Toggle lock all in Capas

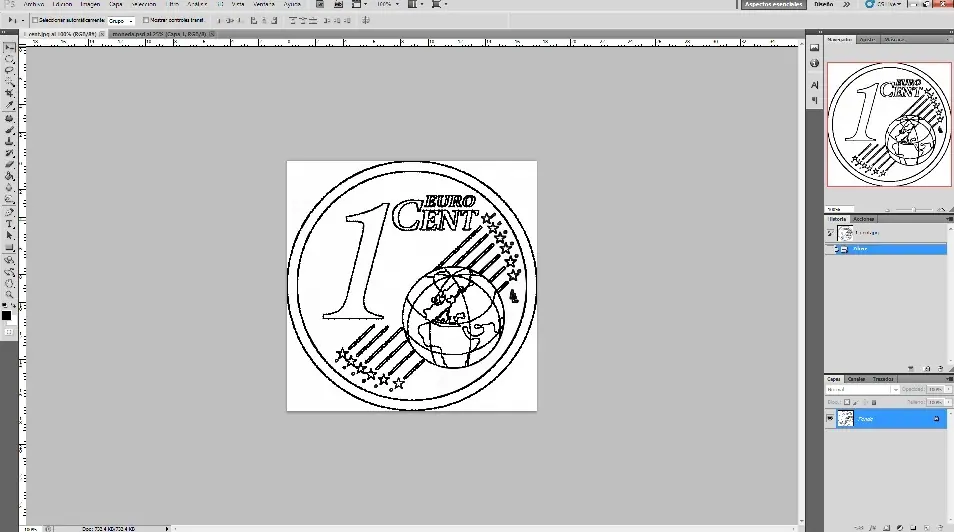pos(874,402)
